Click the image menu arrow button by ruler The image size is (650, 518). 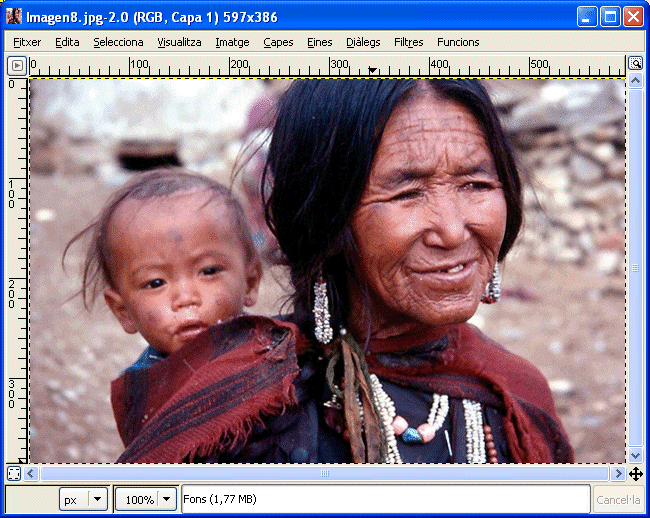click(x=17, y=65)
